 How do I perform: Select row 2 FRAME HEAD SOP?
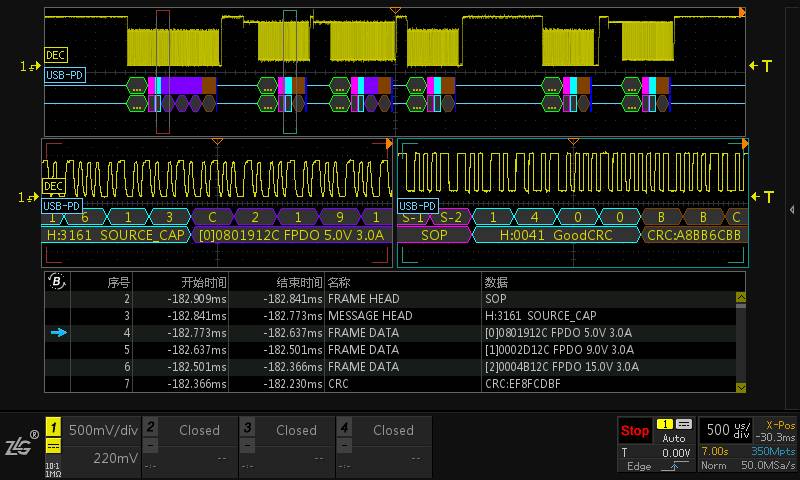(x=390, y=299)
